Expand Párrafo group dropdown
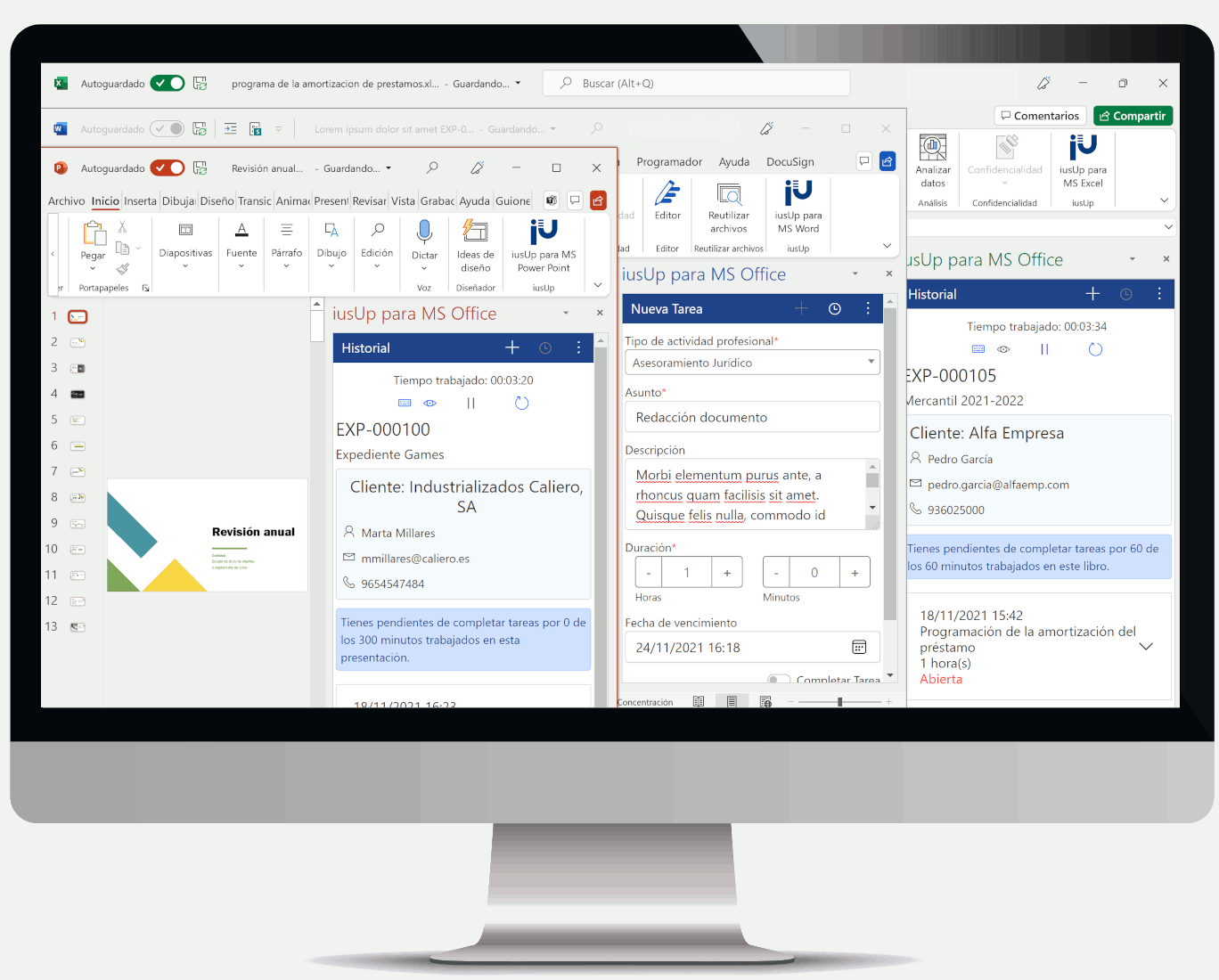 tap(287, 265)
